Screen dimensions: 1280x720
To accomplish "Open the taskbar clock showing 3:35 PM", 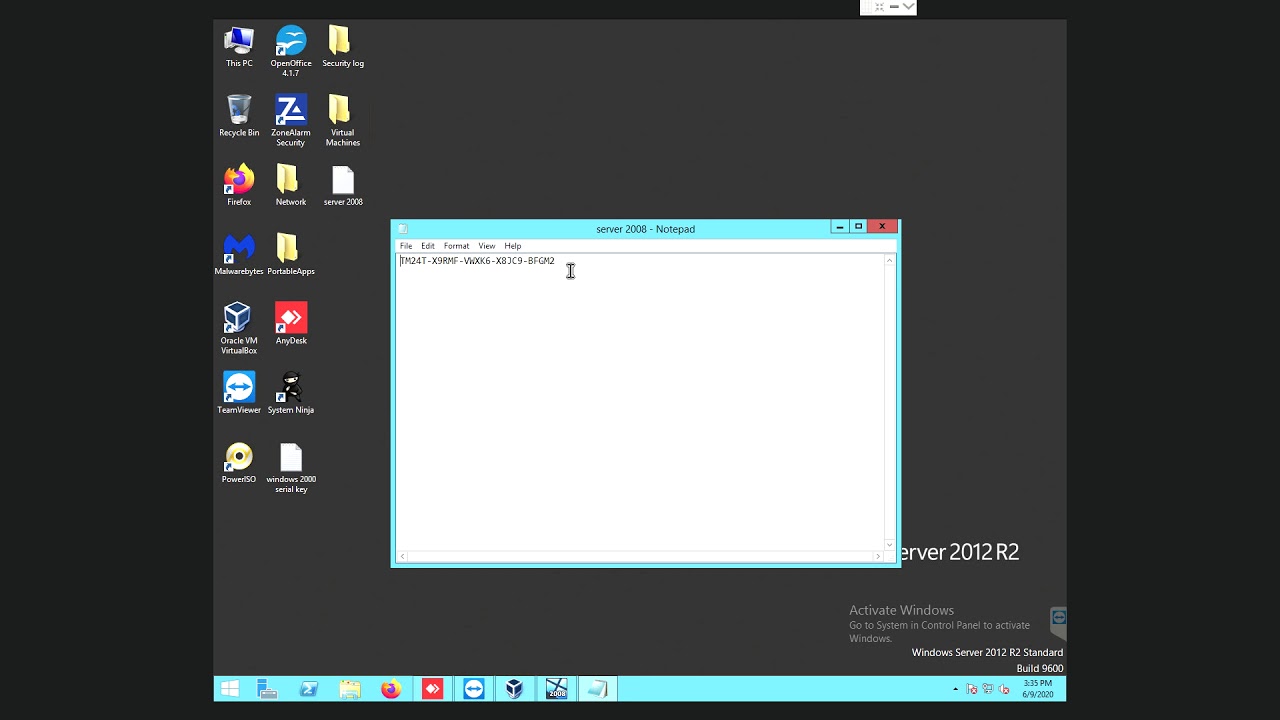I will (x=1037, y=689).
